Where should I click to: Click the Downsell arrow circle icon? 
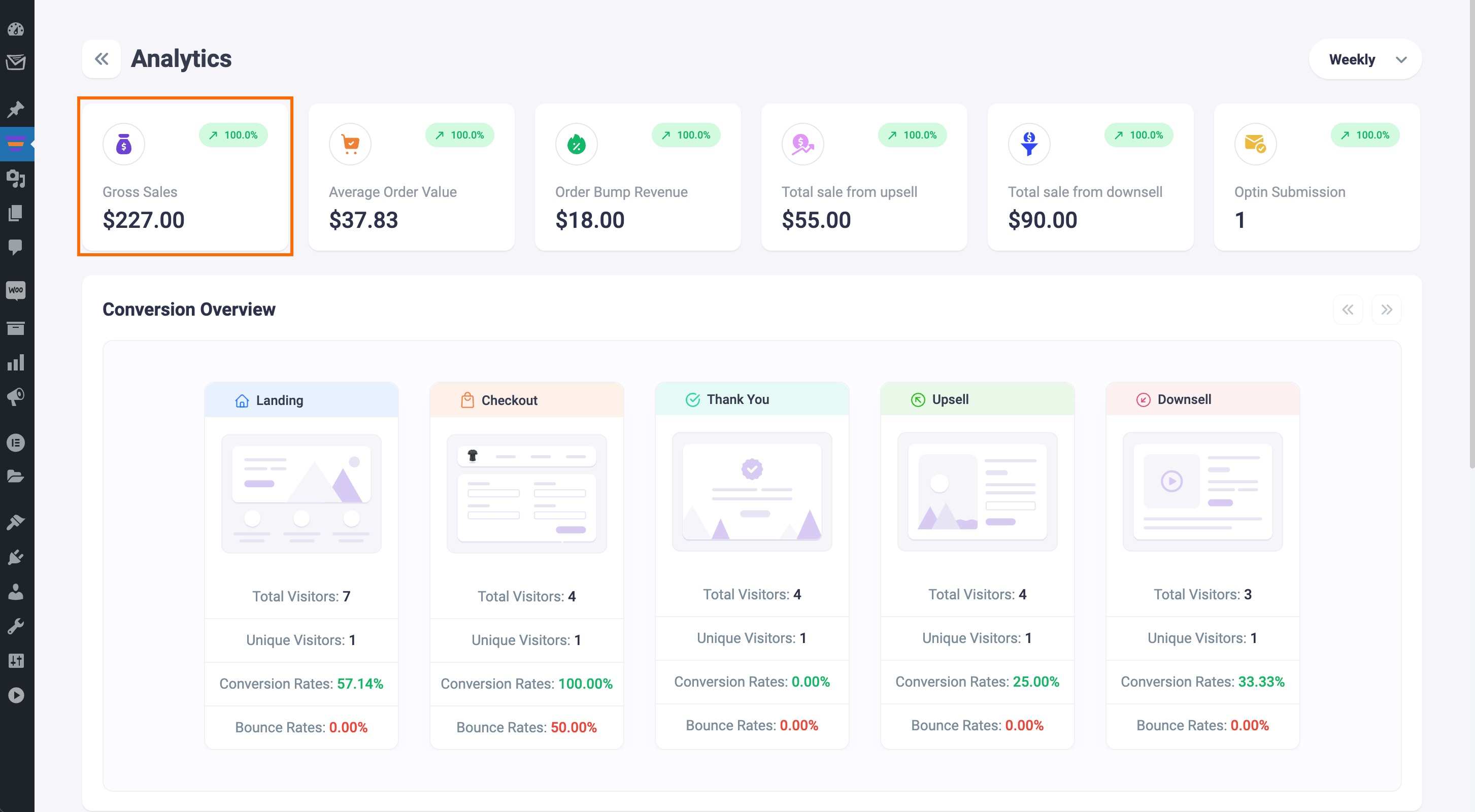coord(1144,400)
